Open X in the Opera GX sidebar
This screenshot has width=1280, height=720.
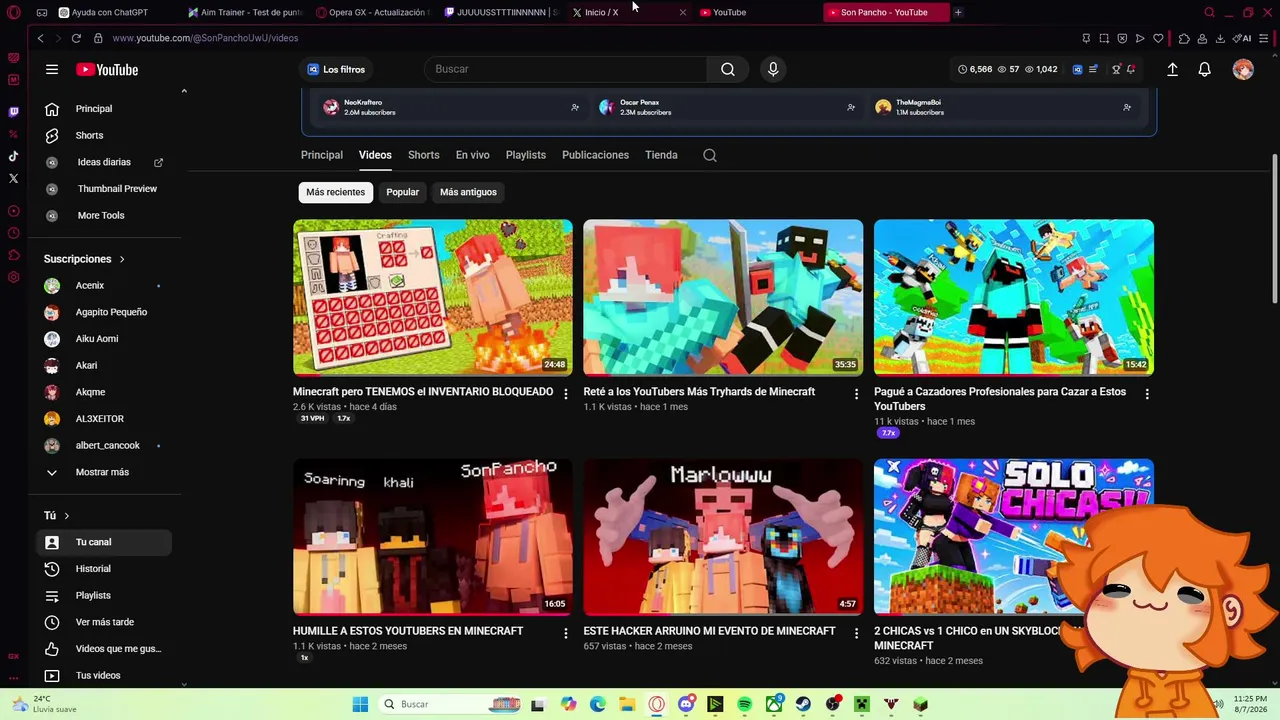[13, 179]
